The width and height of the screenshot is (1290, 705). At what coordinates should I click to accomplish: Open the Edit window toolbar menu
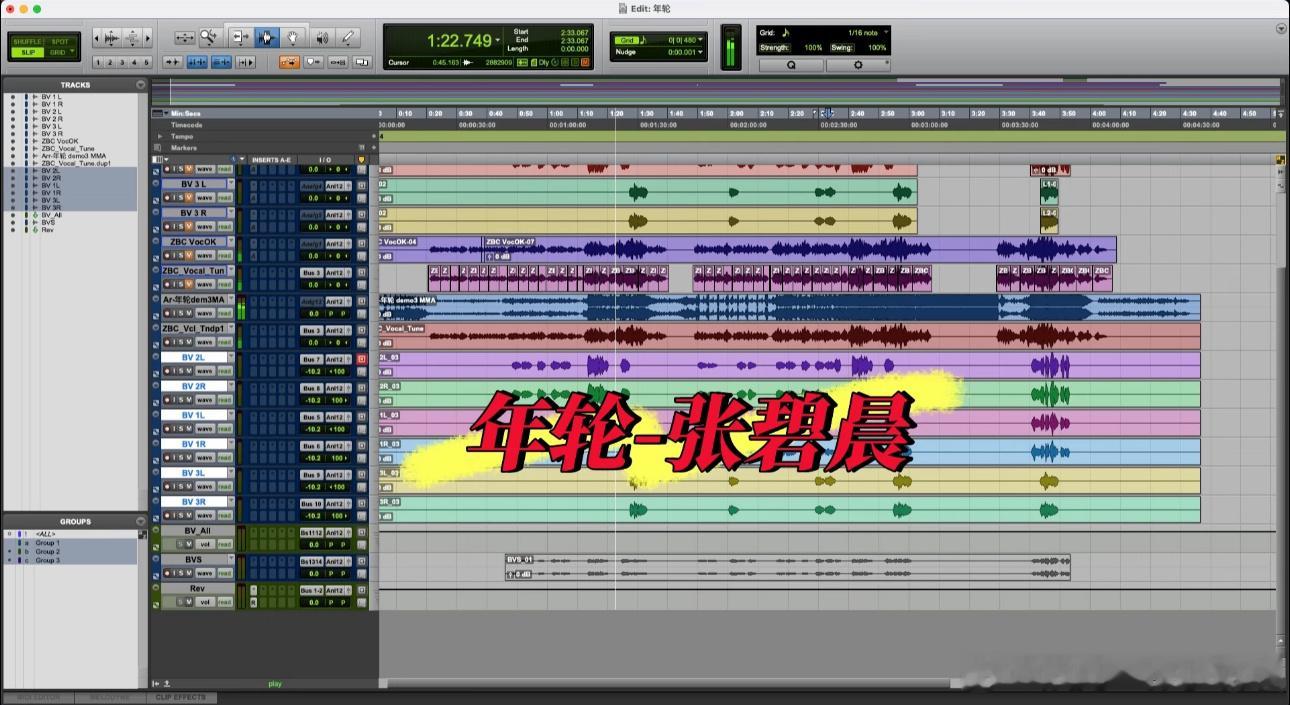[x=1282, y=30]
